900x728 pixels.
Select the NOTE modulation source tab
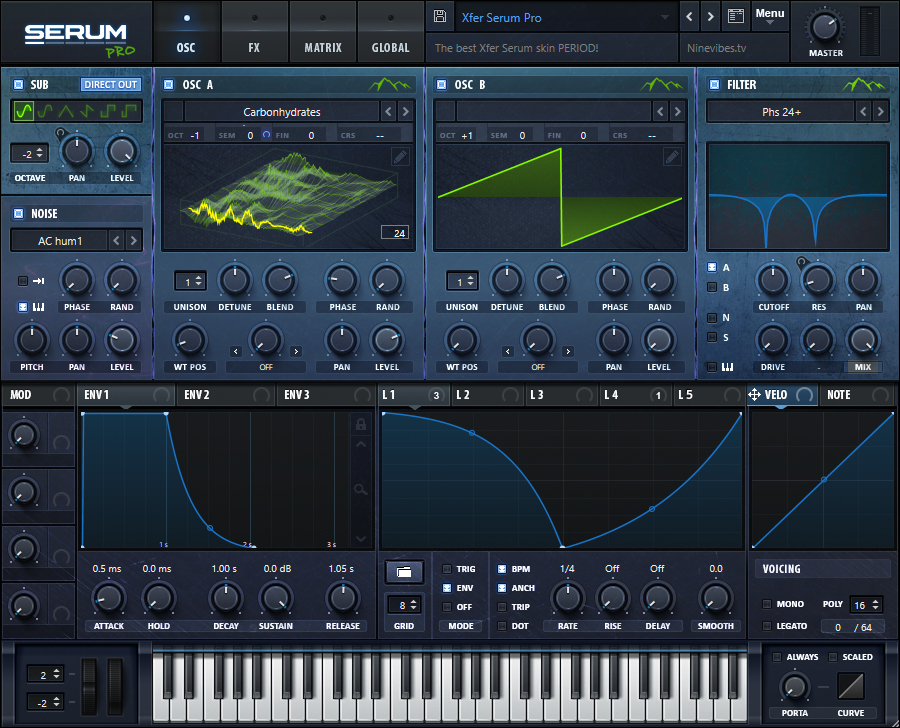(x=858, y=395)
